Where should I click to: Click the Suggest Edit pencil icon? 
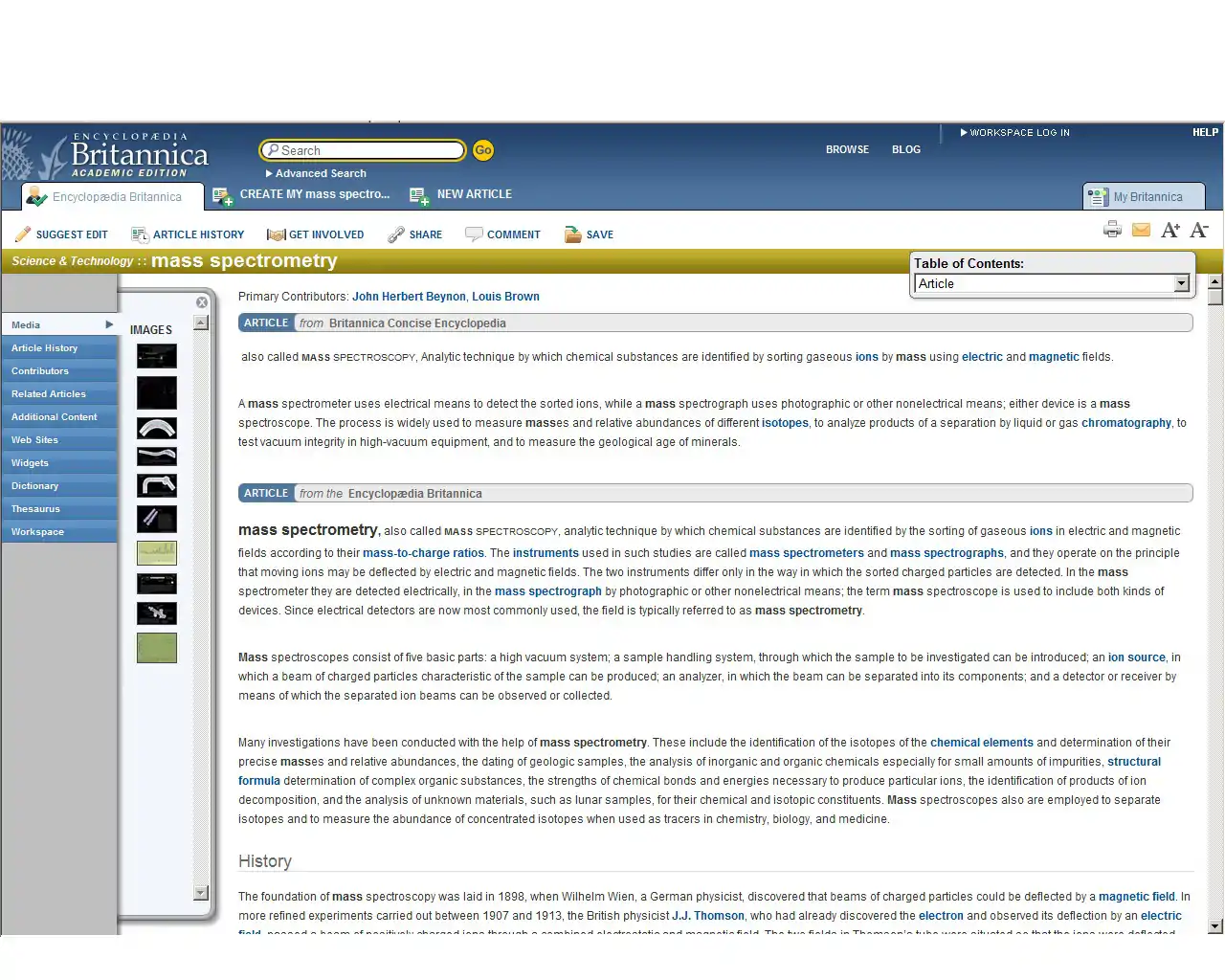[23, 234]
